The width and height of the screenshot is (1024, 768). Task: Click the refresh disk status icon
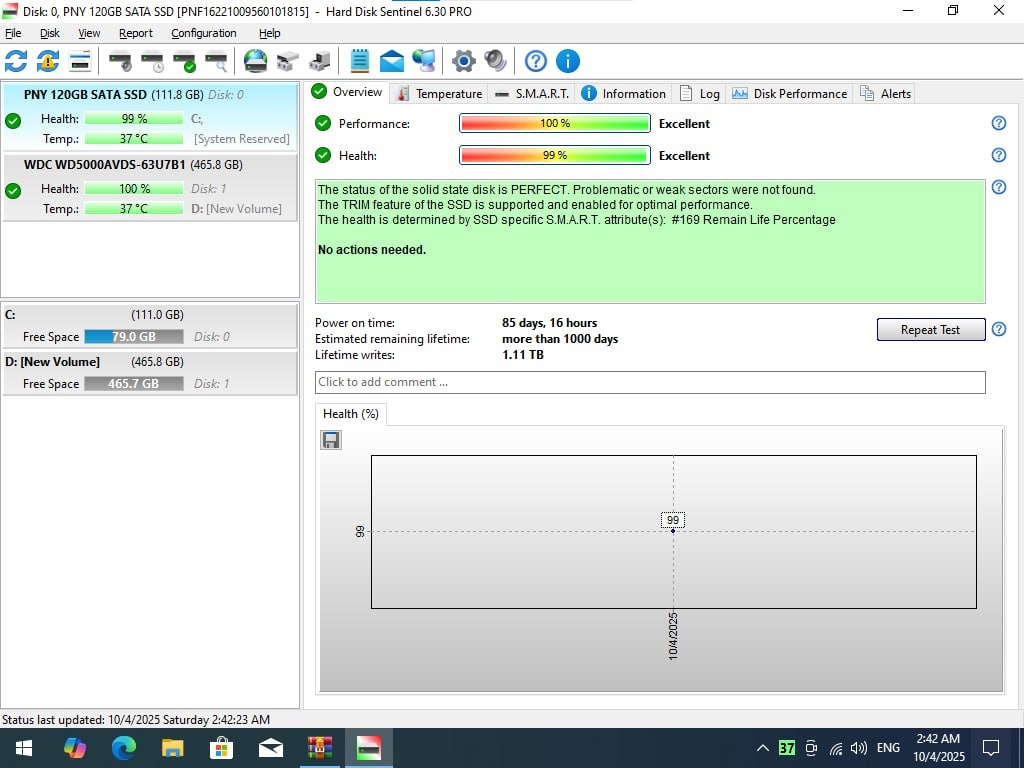(16, 61)
